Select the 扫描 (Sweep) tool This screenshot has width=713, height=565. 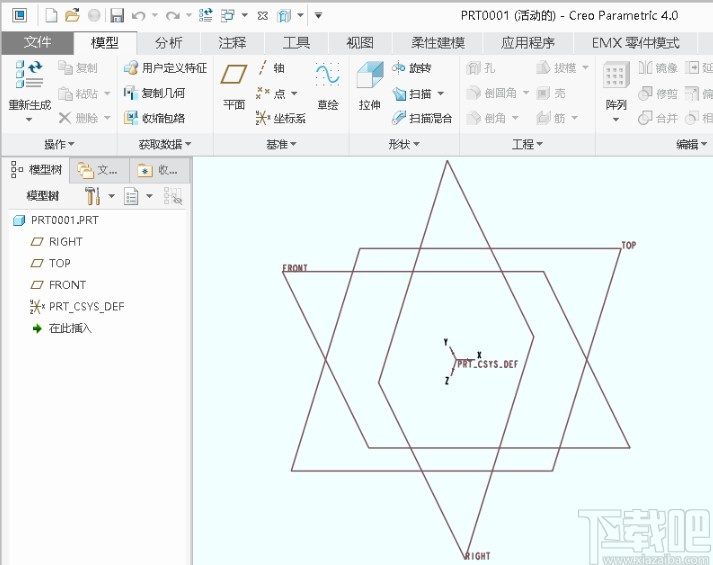412,94
